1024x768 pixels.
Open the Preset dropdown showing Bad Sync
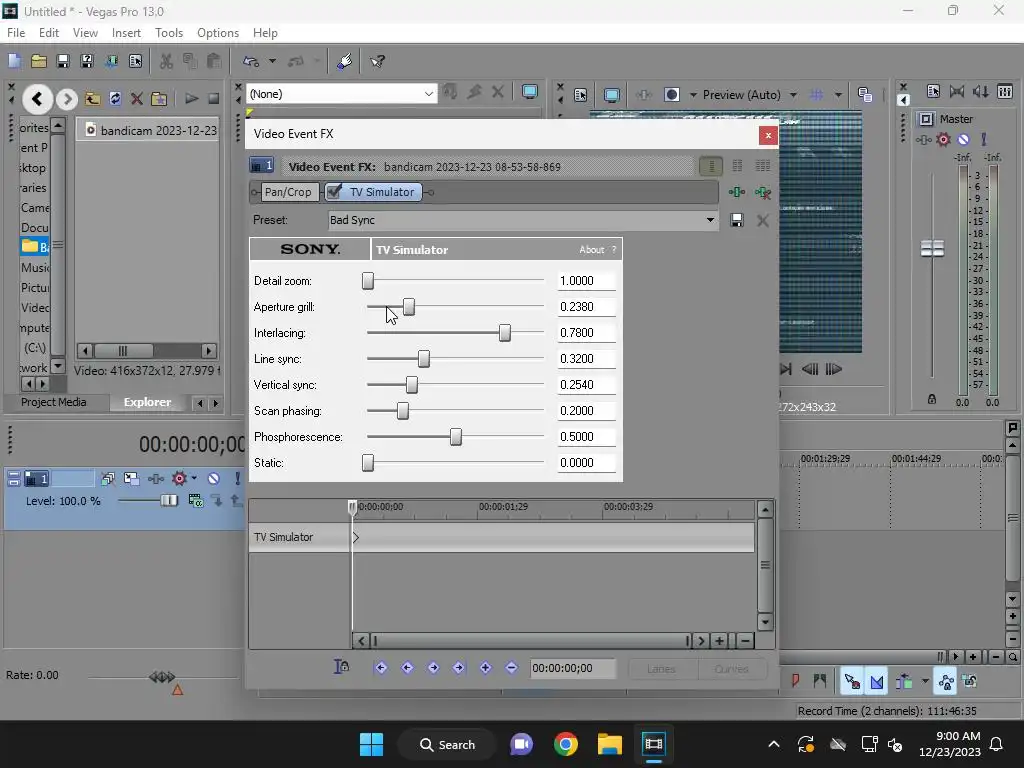coord(711,220)
